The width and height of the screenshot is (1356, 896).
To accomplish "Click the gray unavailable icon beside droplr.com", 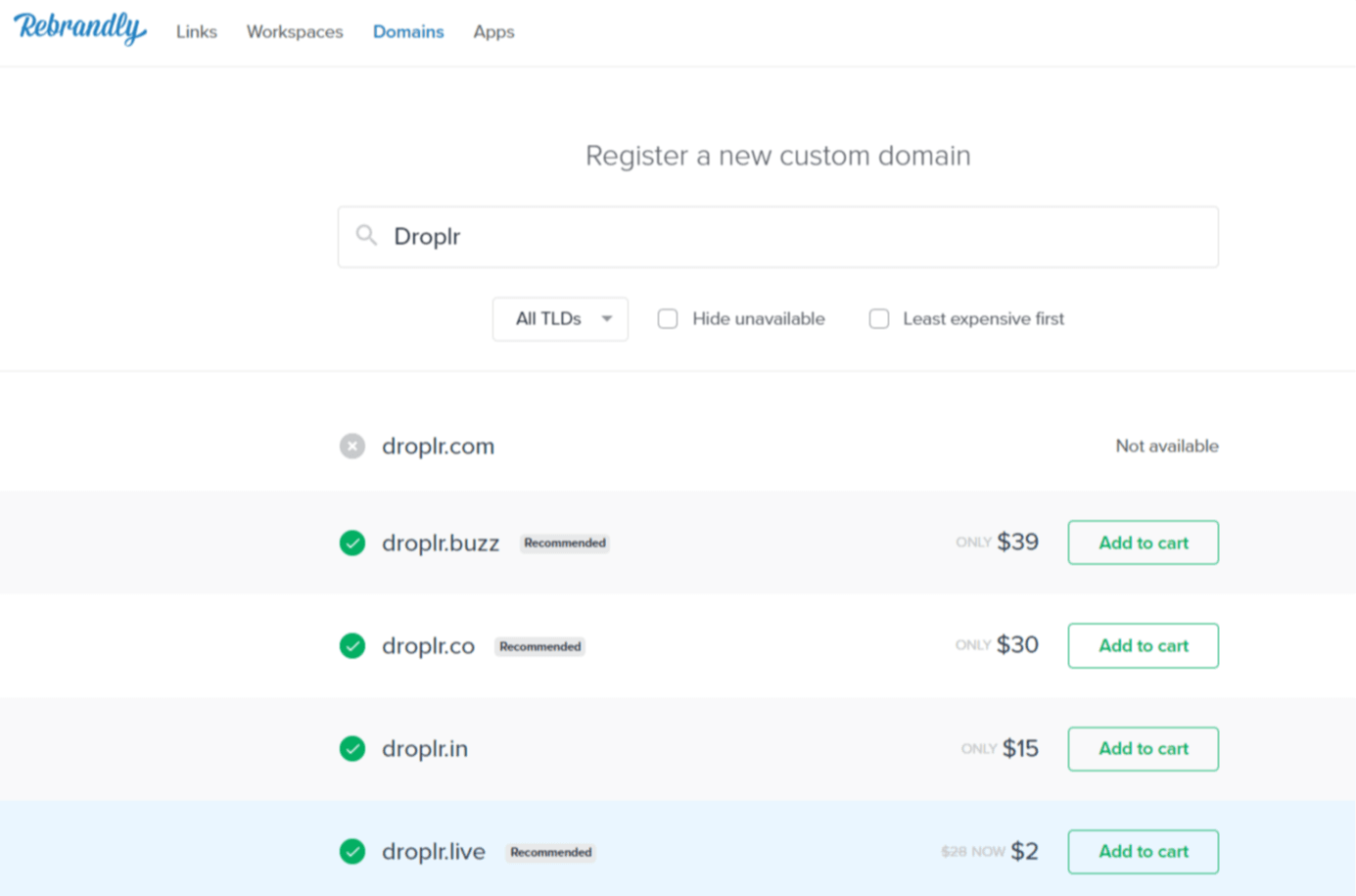I will click(352, 446).
